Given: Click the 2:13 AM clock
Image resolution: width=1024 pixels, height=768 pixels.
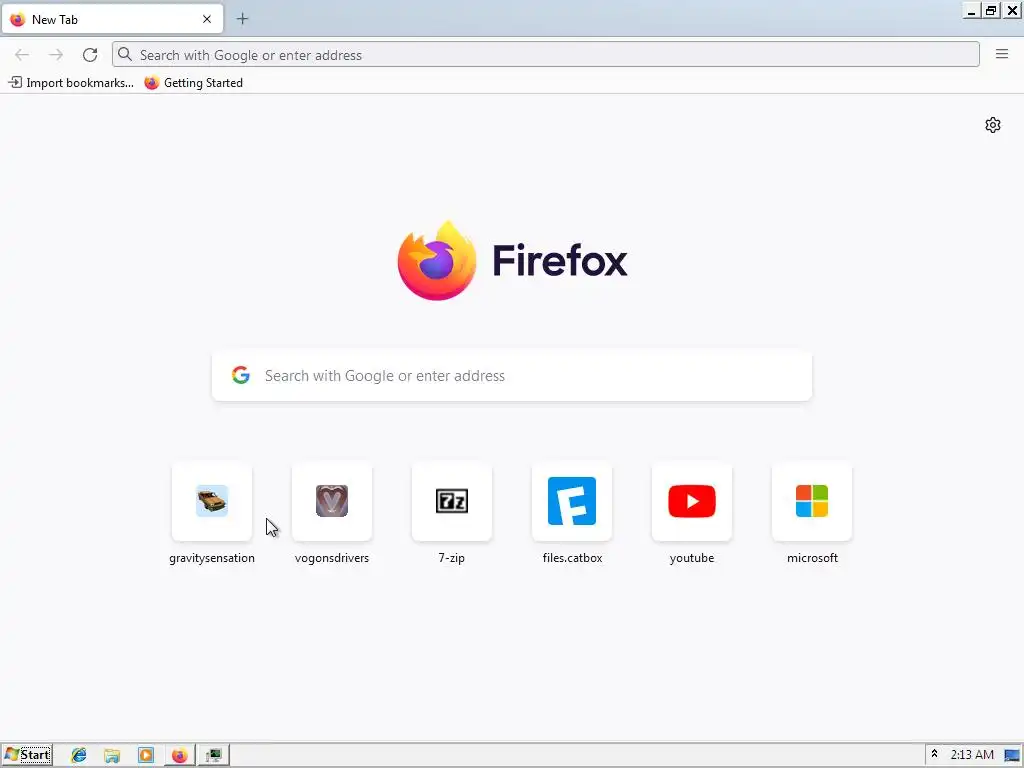Looking at the screenshot, I should 972,755.
